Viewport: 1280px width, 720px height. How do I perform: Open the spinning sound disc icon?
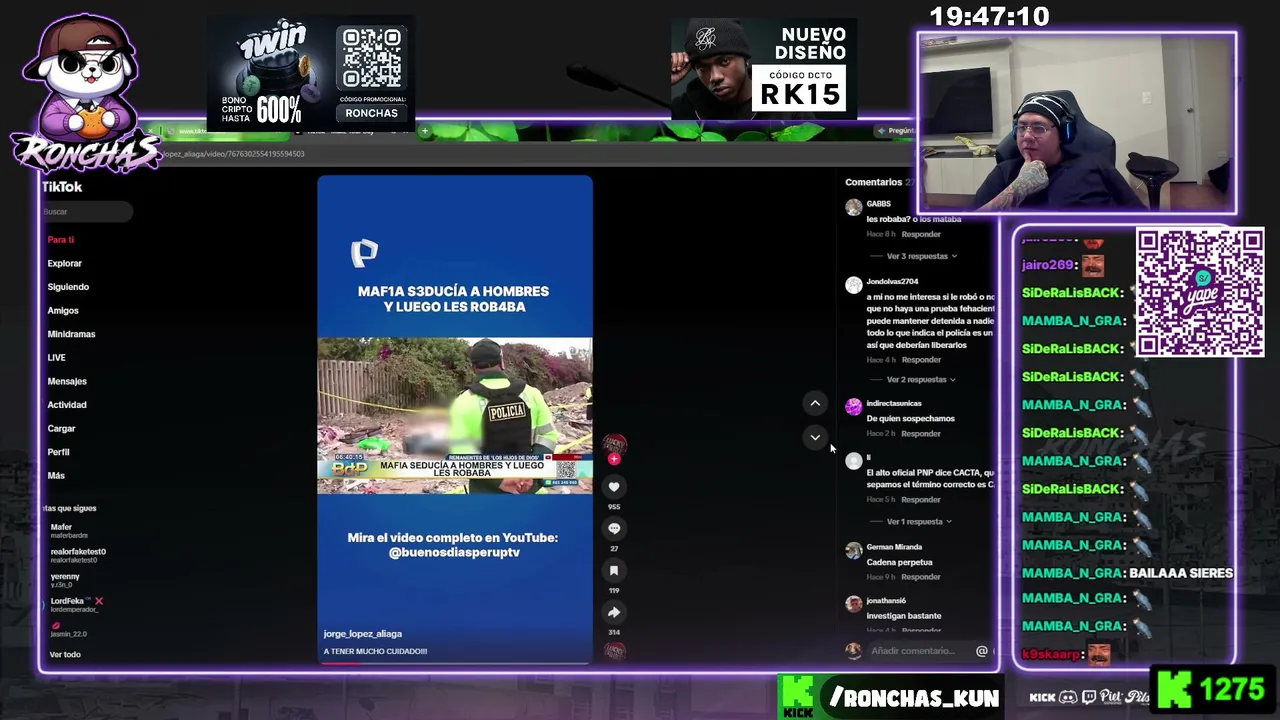click(614, 651)
